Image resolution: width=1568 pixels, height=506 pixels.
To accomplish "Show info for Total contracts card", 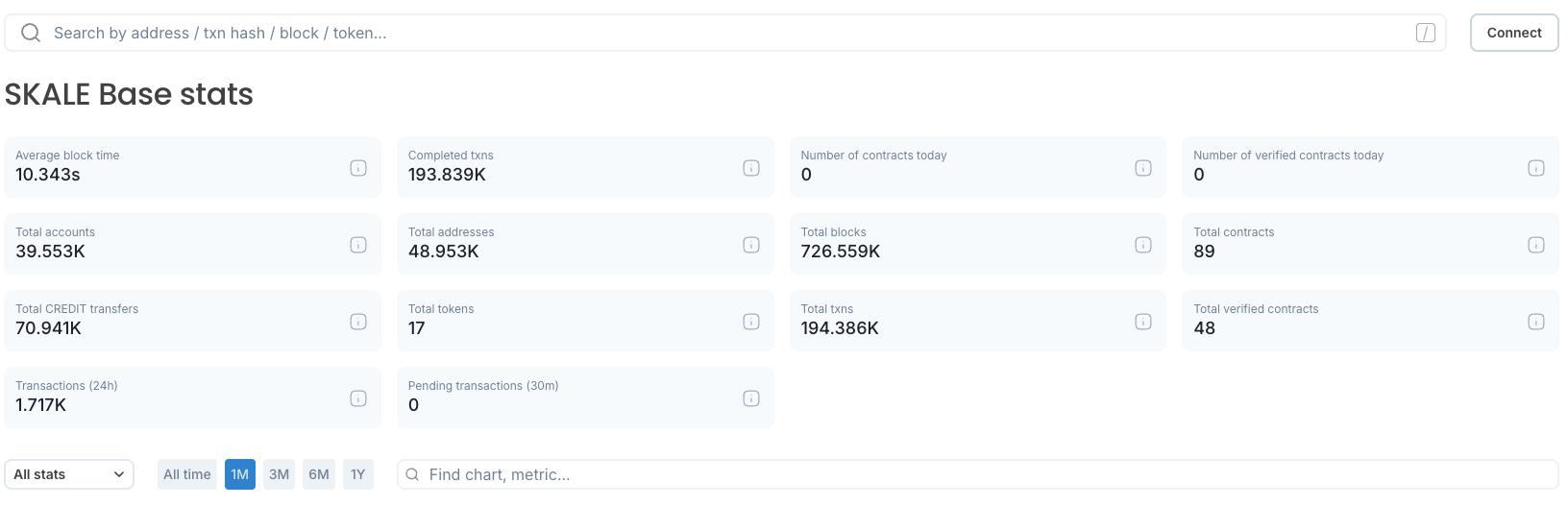I will click(1536, 245).
